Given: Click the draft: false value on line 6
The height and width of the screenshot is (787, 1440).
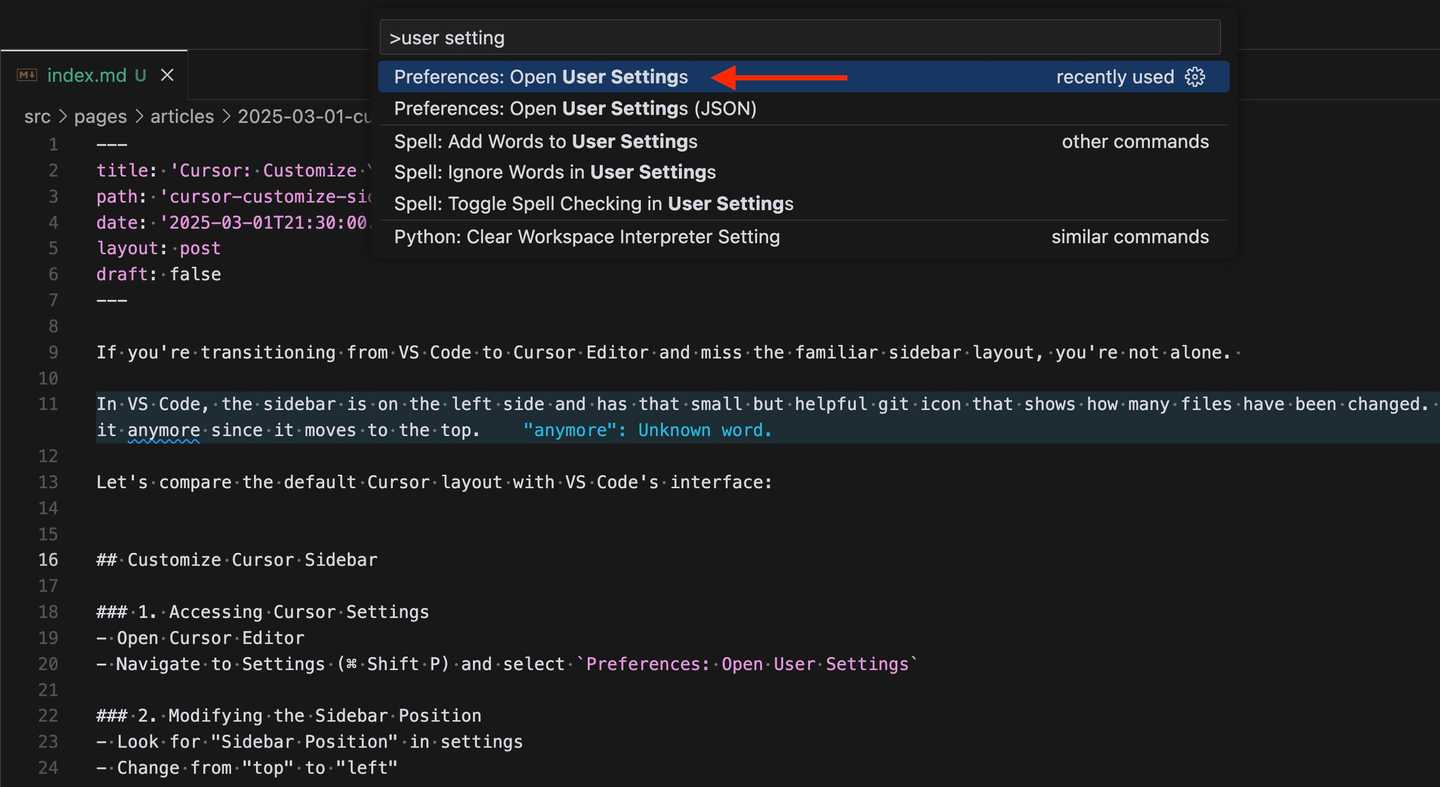Looking at the screenshot, I should pos(195,273).
